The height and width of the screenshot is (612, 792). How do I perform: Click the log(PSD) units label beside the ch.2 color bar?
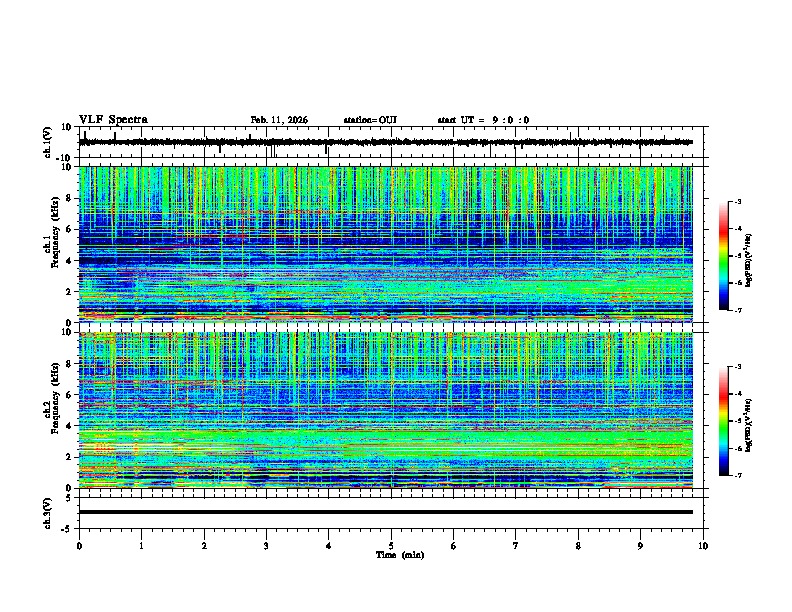(x=749, y=425)
